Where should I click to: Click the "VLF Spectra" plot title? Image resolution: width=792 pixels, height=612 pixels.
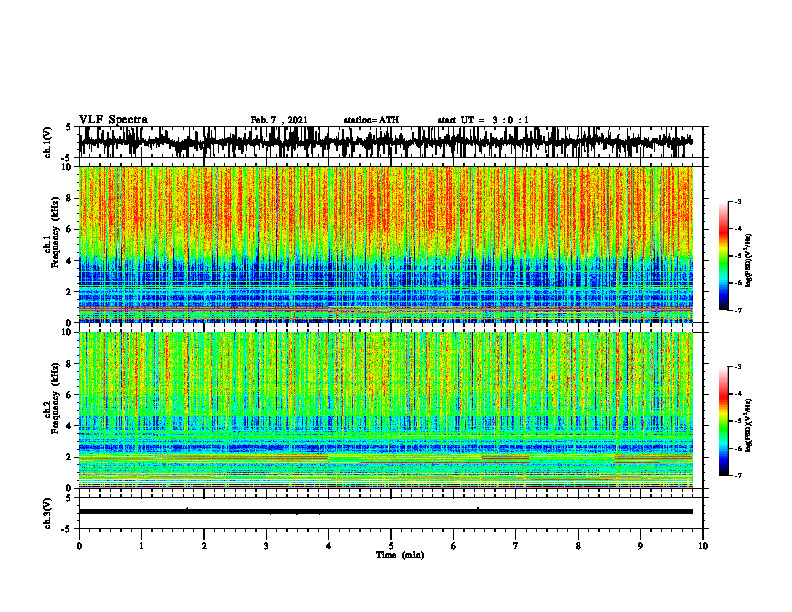113,120
